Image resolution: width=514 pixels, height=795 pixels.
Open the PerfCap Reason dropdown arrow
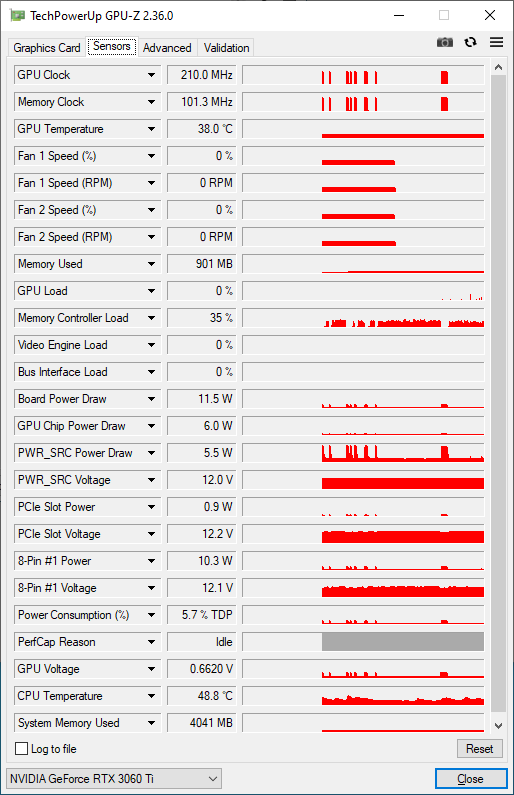pyautogui.click(x=151, y=642)
